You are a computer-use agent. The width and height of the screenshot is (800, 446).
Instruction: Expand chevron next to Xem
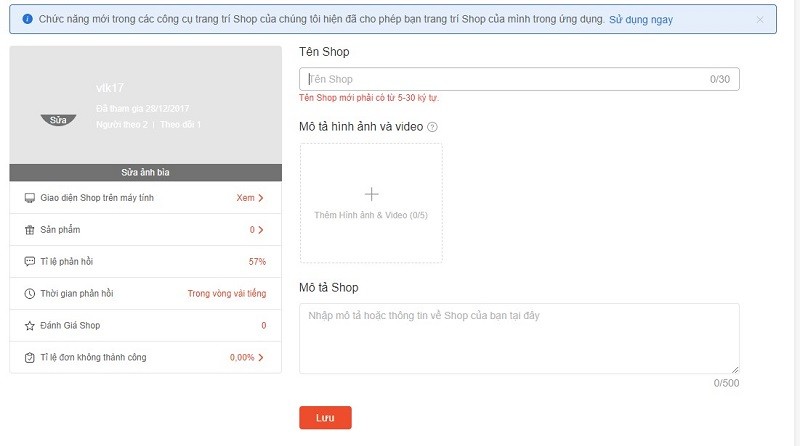[261, 198]
